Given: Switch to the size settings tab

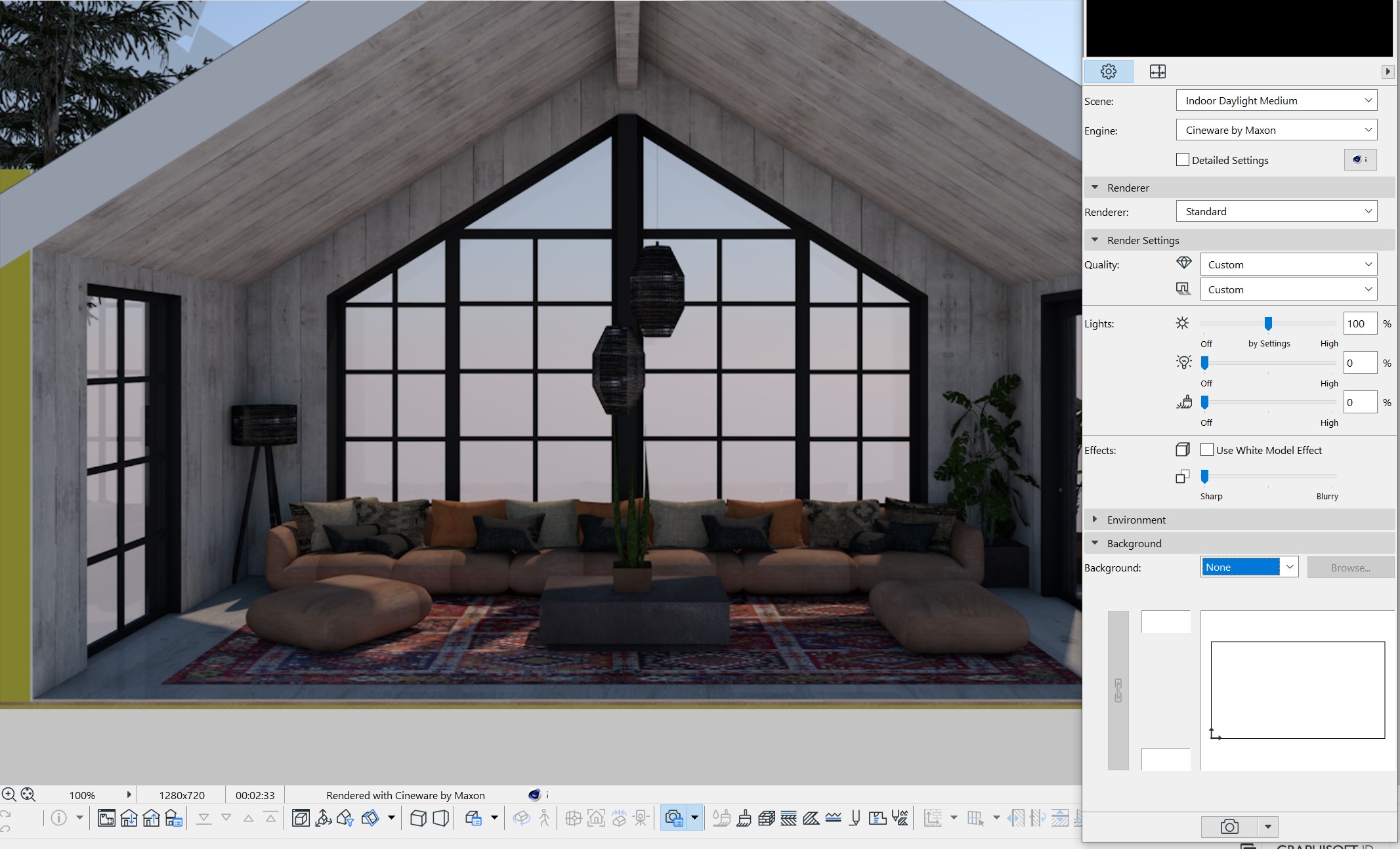Looking at the screenshot, I should 1158,72.
